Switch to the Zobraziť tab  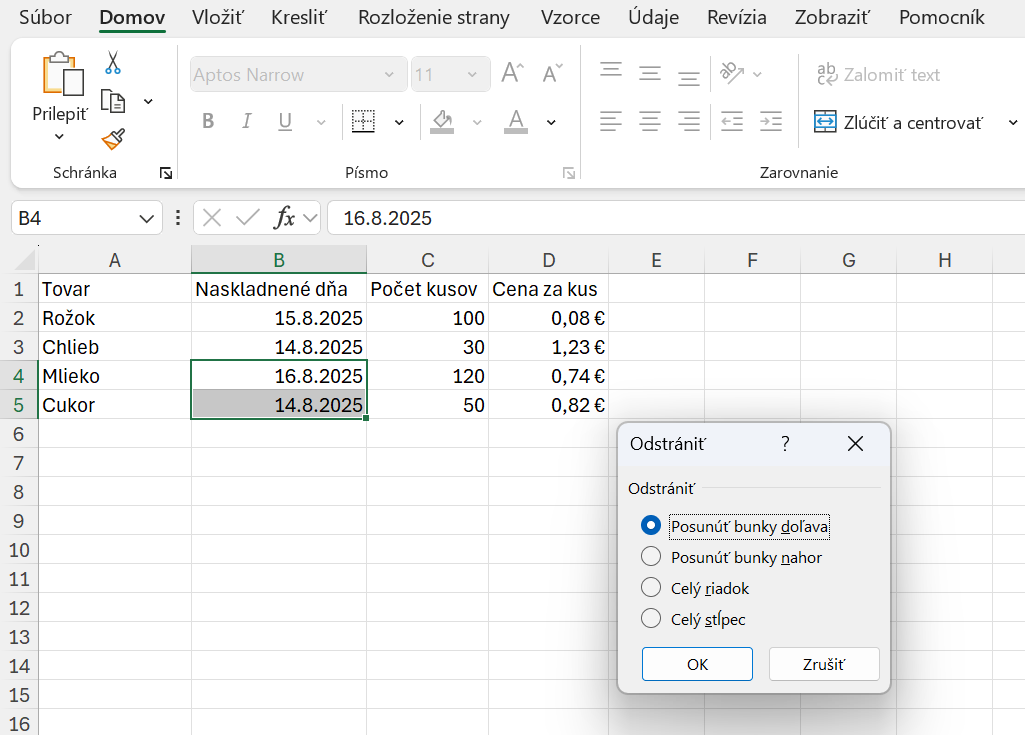click(832, 18)
